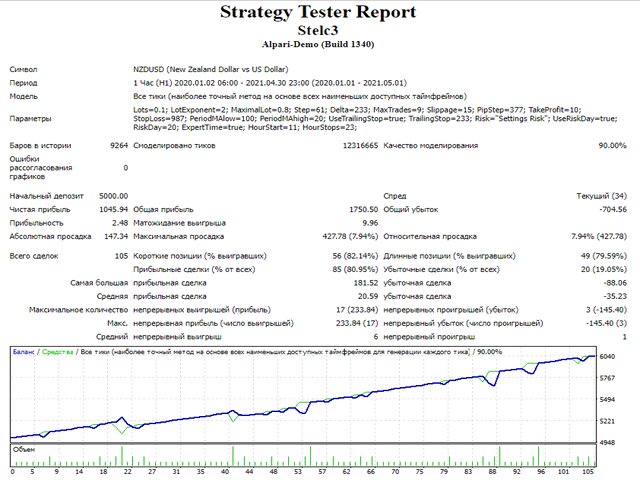Click average consecutive wins value 6
640x480 pixels.
pos(376,337)
